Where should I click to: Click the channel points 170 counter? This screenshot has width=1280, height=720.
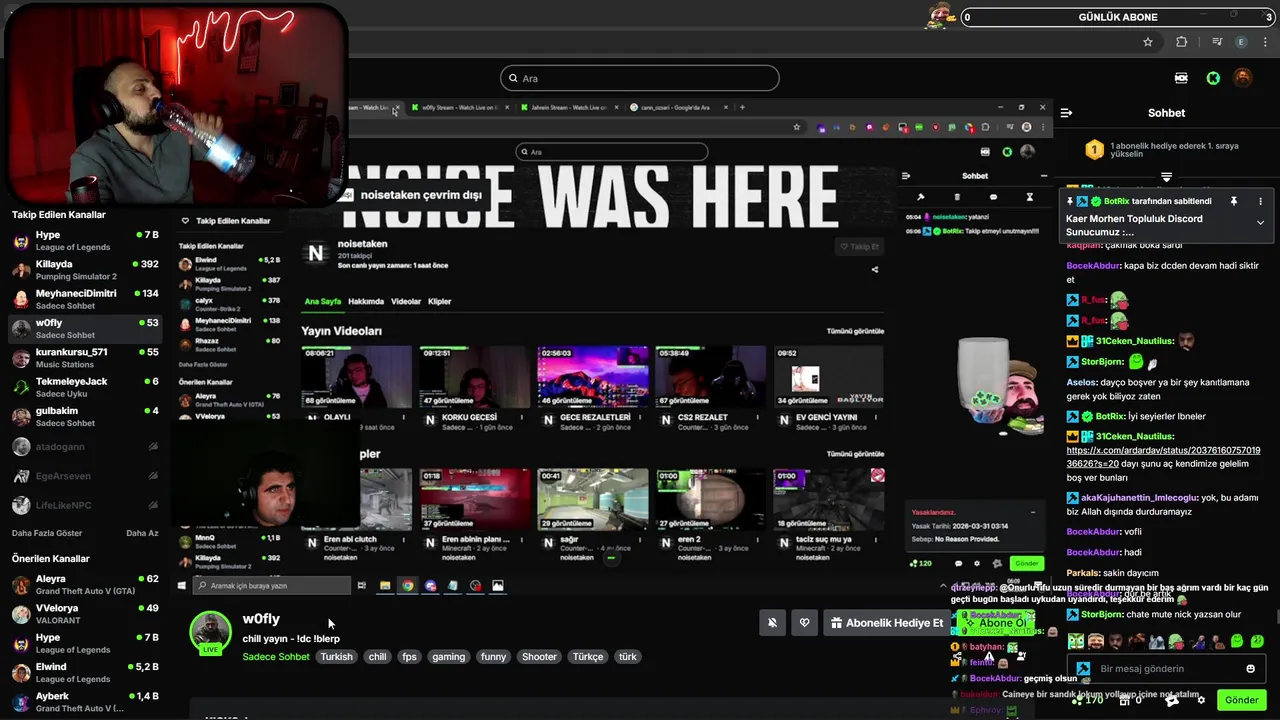[x=1087, y=700]
